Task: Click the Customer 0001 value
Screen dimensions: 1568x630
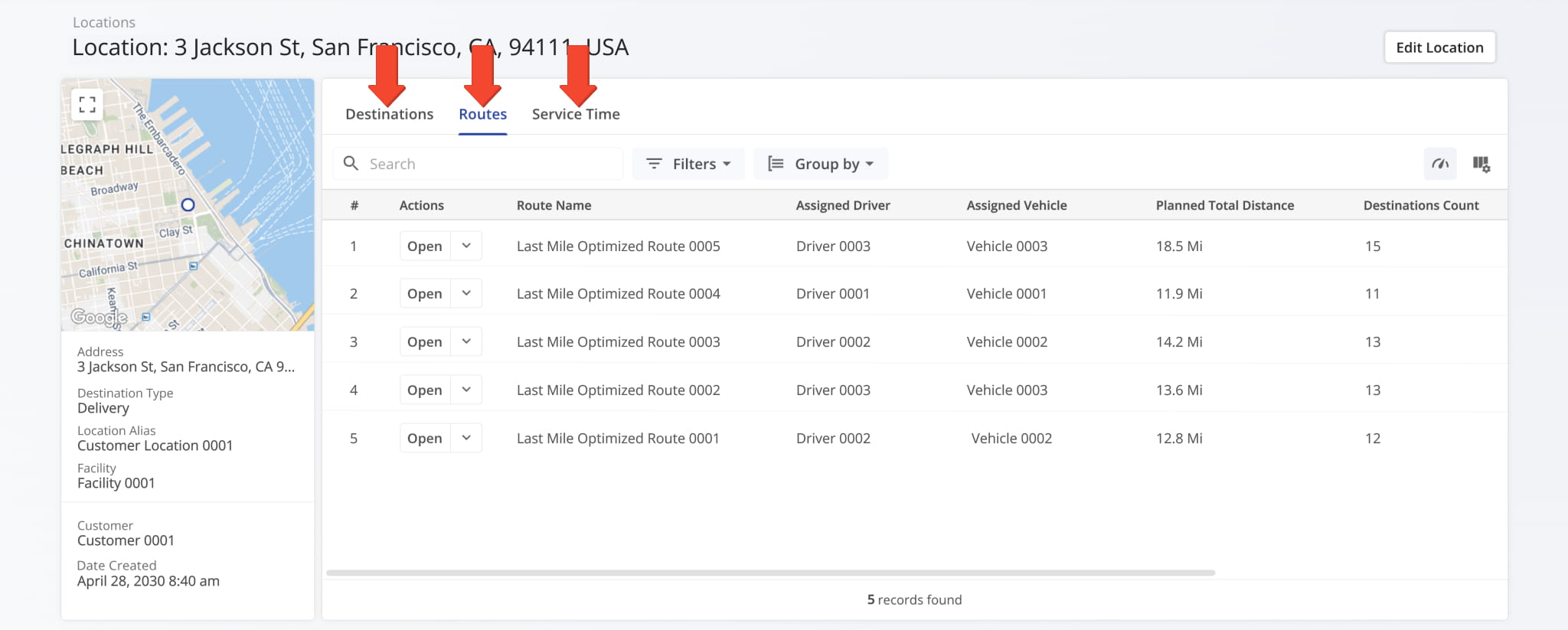Action: 126,540
